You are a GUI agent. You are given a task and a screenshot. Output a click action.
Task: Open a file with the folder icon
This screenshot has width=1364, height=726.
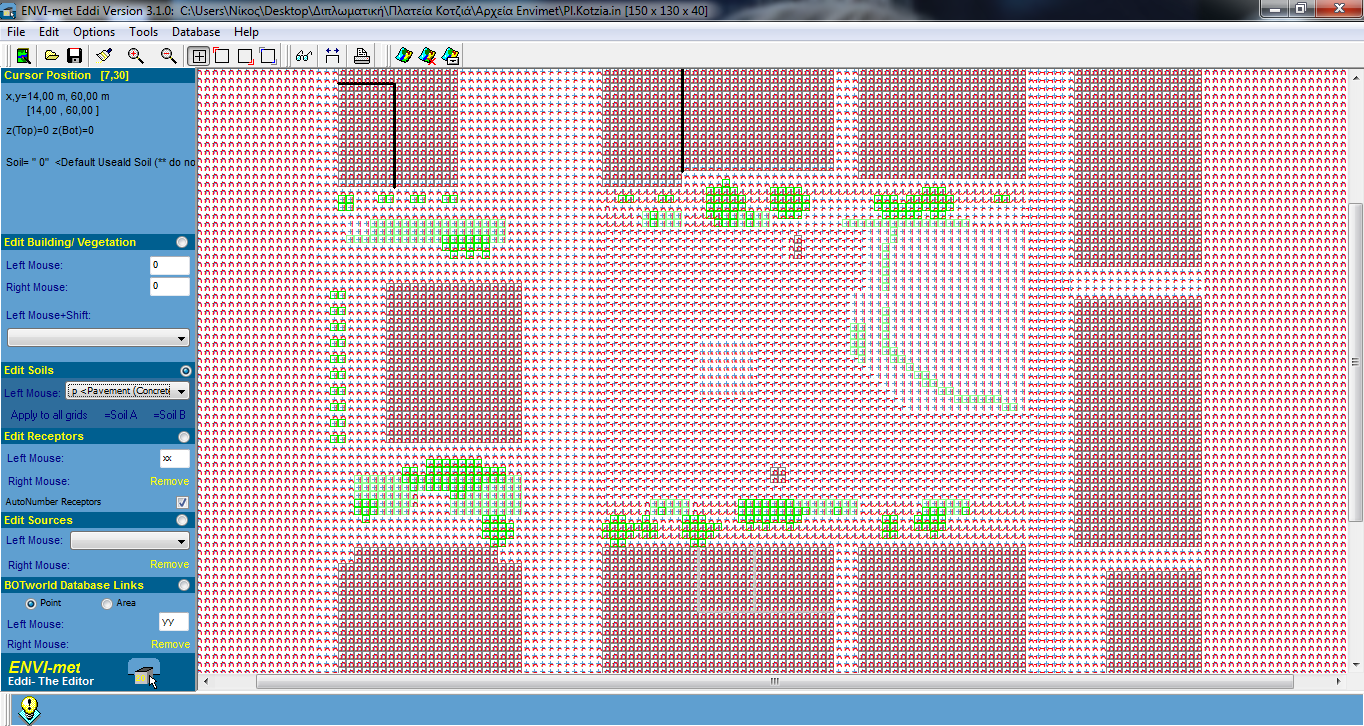click(x=52, y=56)
